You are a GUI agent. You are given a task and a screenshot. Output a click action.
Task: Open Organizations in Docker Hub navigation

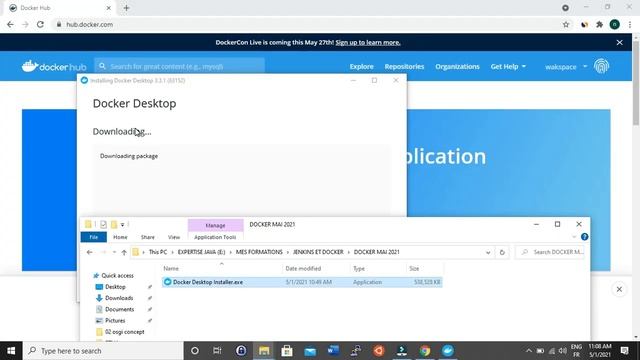(x=457, y=67)
